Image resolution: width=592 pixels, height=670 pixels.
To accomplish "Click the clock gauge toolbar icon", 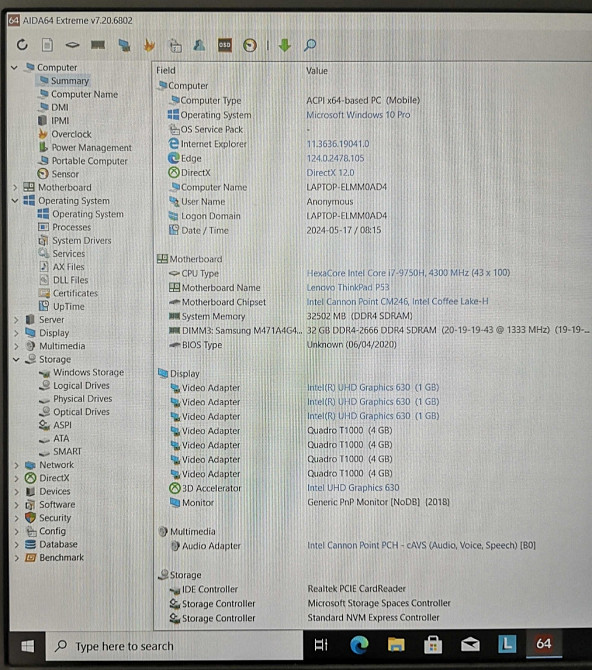I will click(250, 45).
